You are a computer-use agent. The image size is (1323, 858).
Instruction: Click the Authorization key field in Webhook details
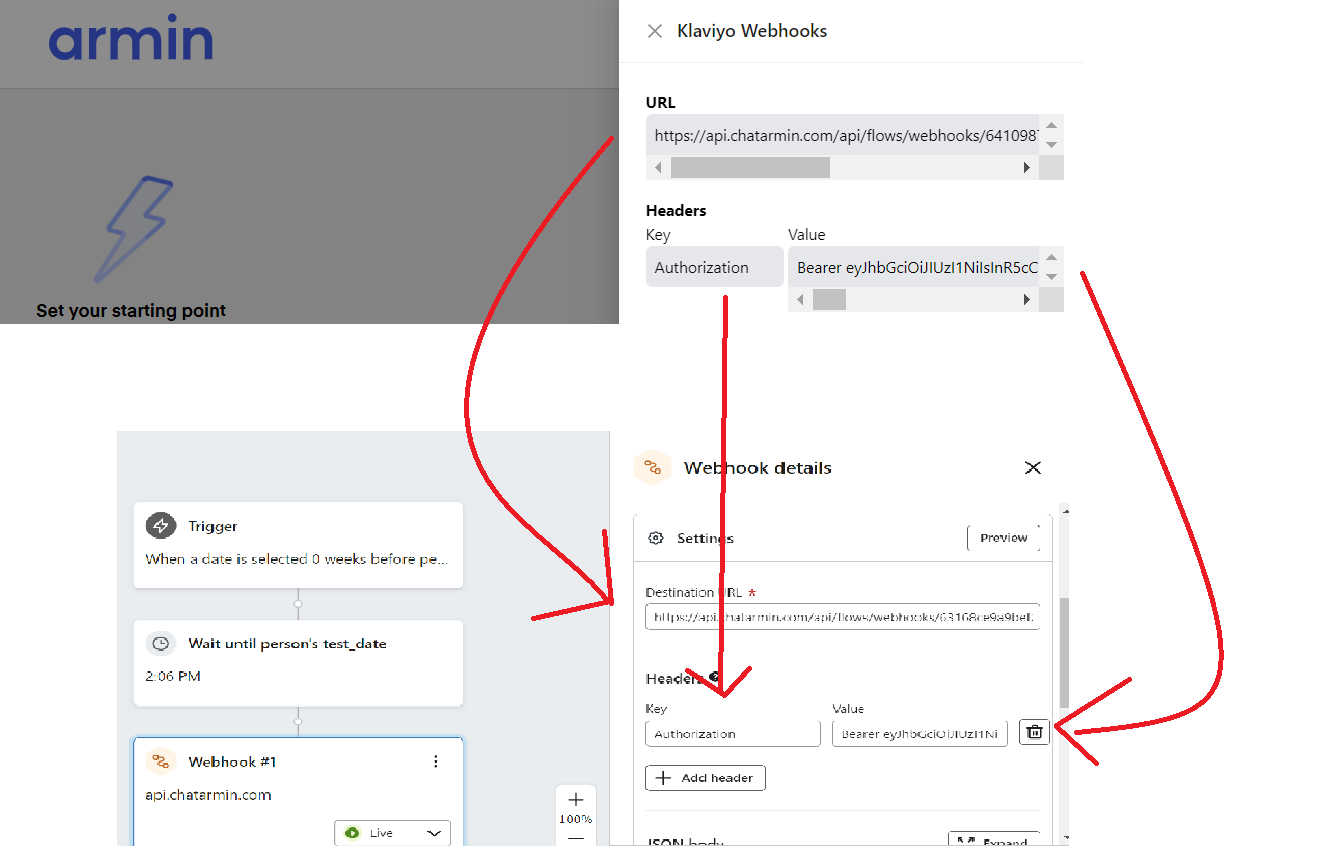click(x=732, y=734)
